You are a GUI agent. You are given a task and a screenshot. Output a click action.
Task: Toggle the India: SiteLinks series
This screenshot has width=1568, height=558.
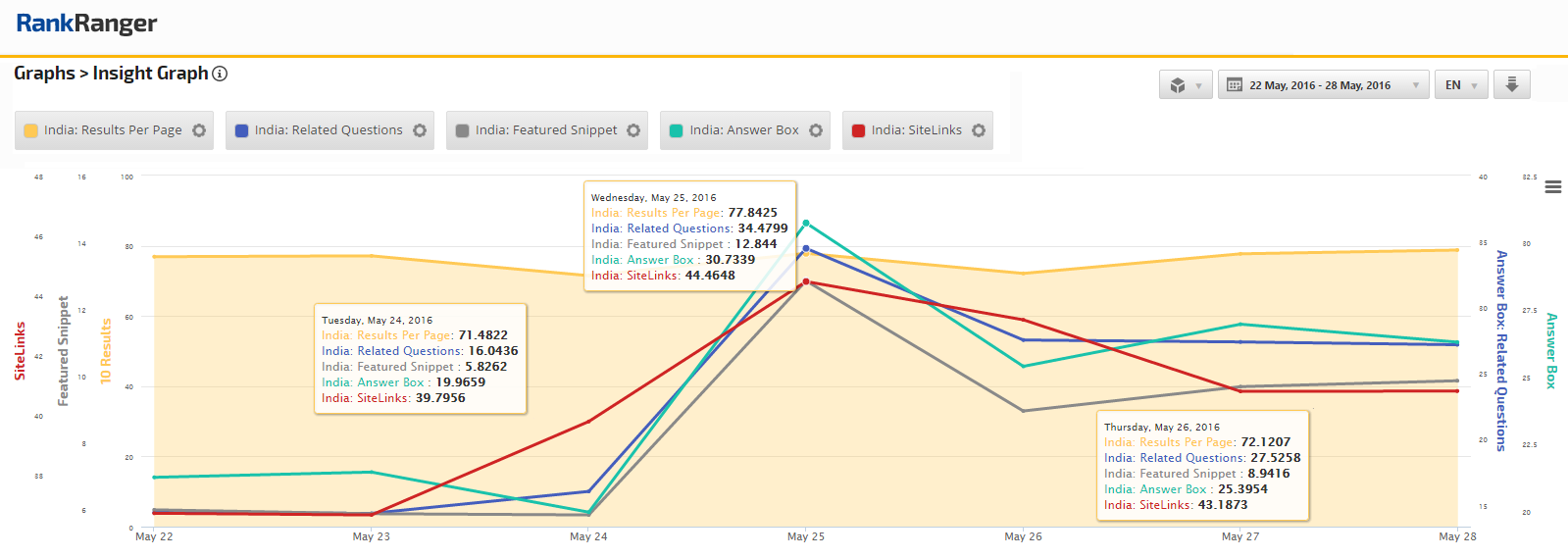tap(916, 130)
